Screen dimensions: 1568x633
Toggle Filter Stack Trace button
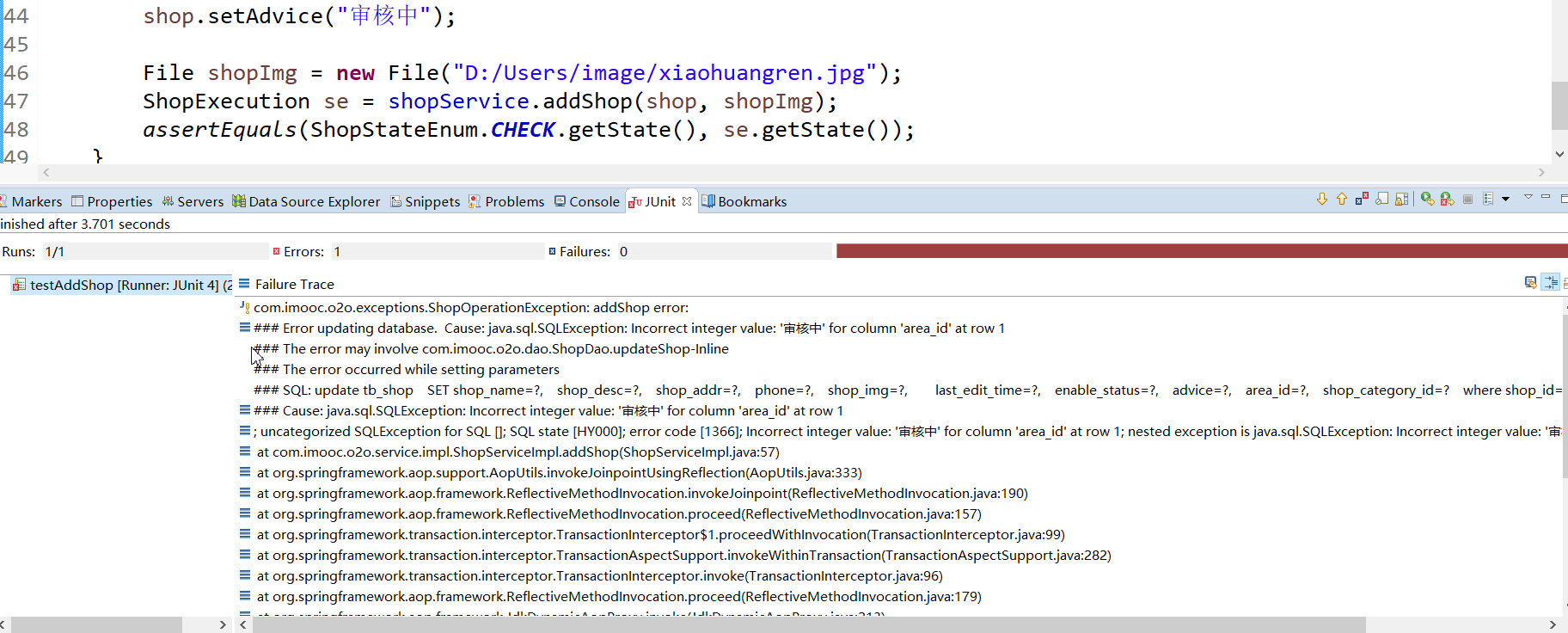[x=1551, y=282]
